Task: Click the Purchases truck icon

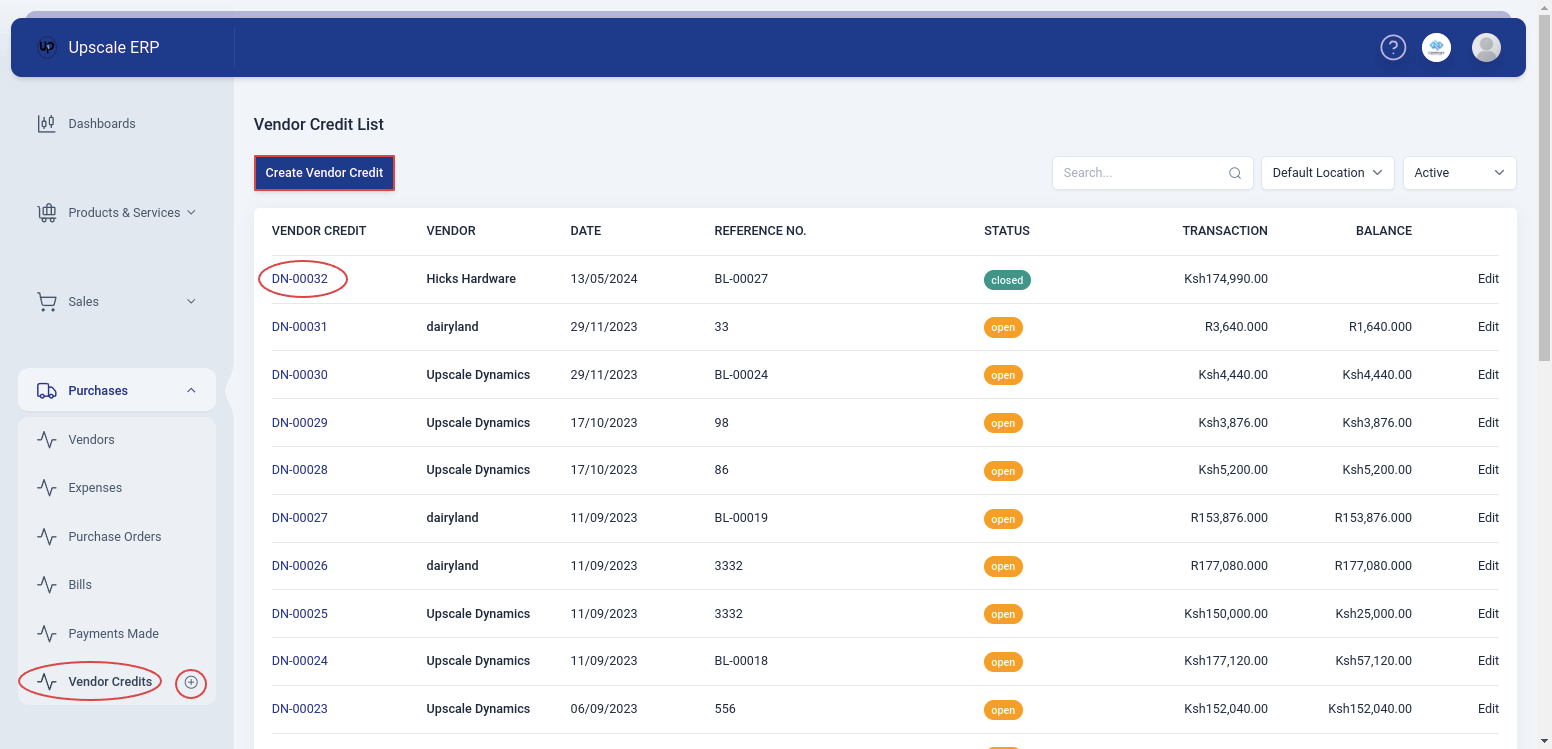Action: point(46,391)
